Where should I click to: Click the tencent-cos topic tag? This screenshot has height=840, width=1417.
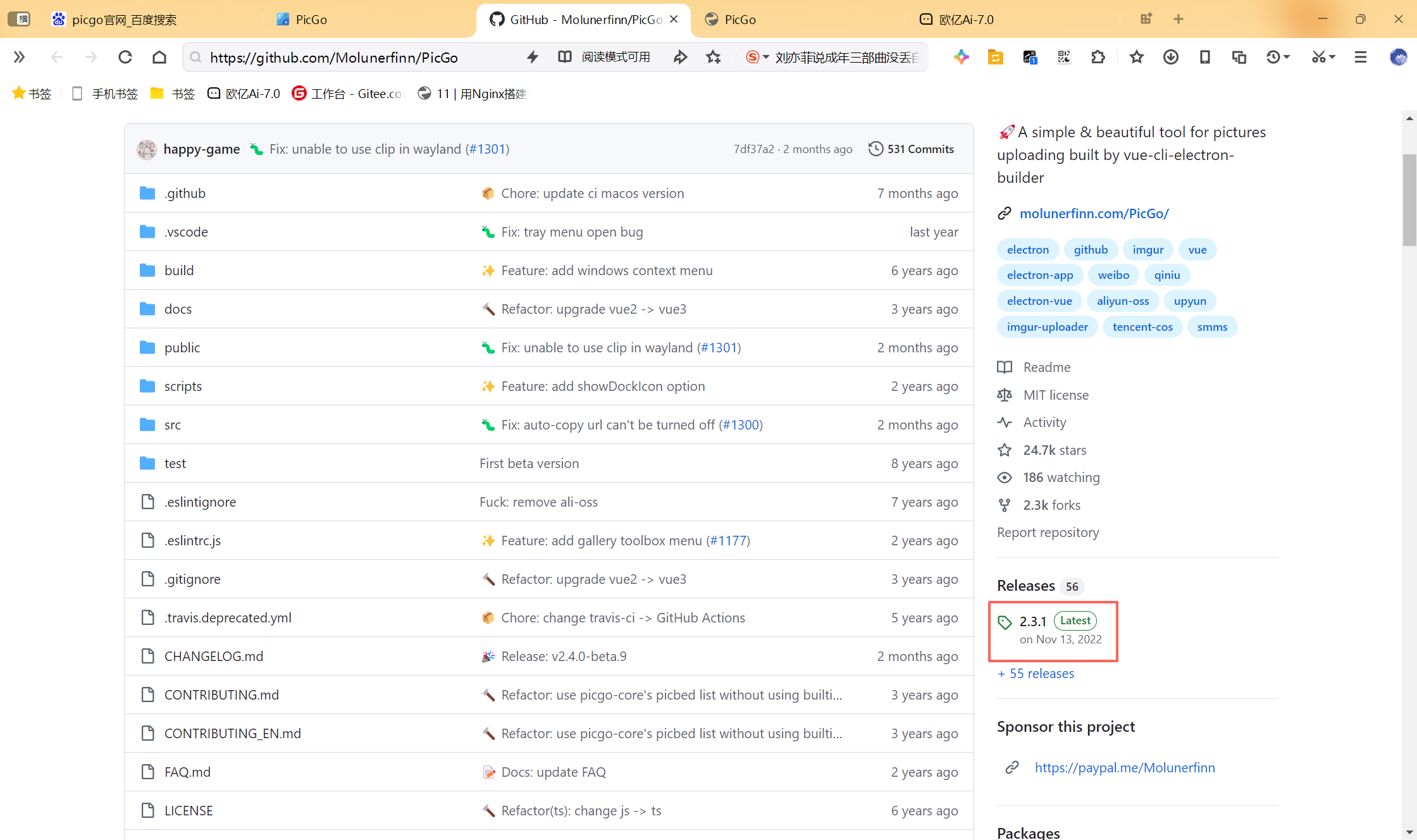point(1142,326)
